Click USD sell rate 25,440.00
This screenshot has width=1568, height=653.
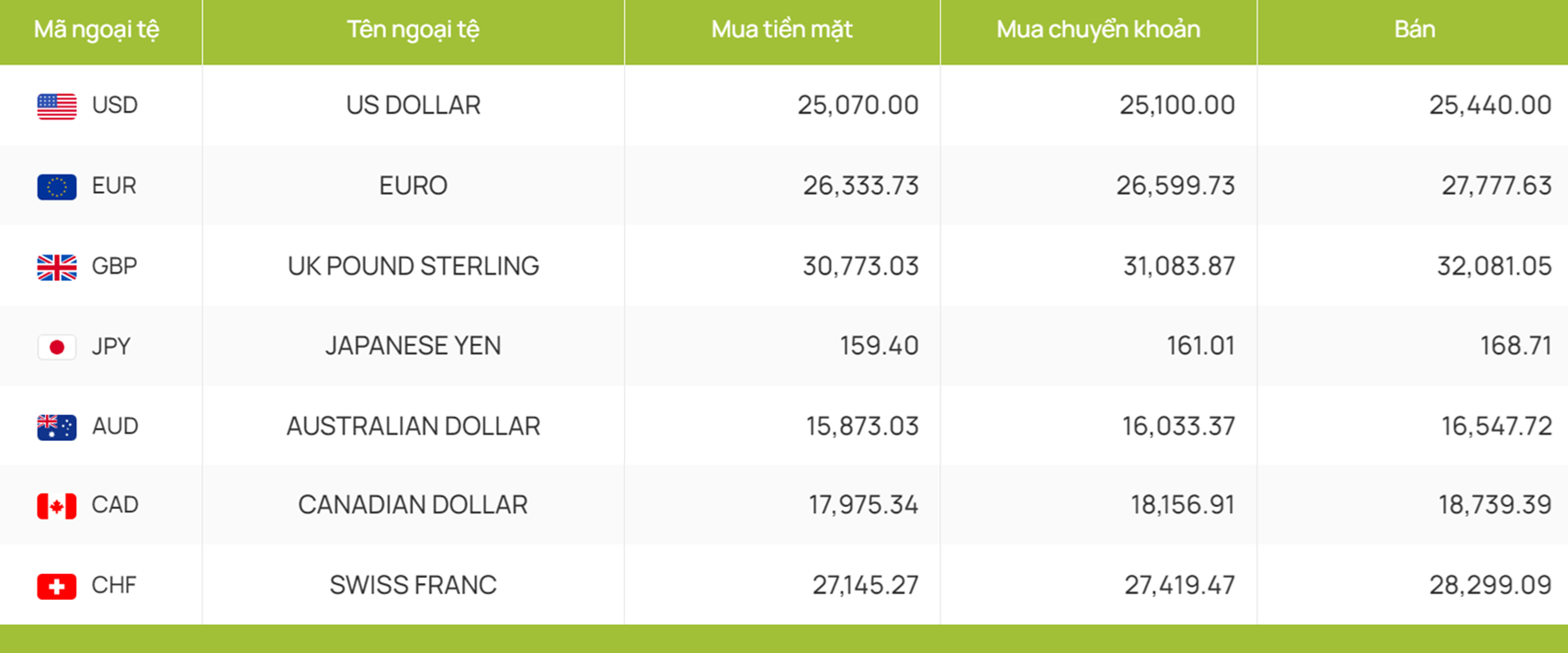pos(1490,105)
